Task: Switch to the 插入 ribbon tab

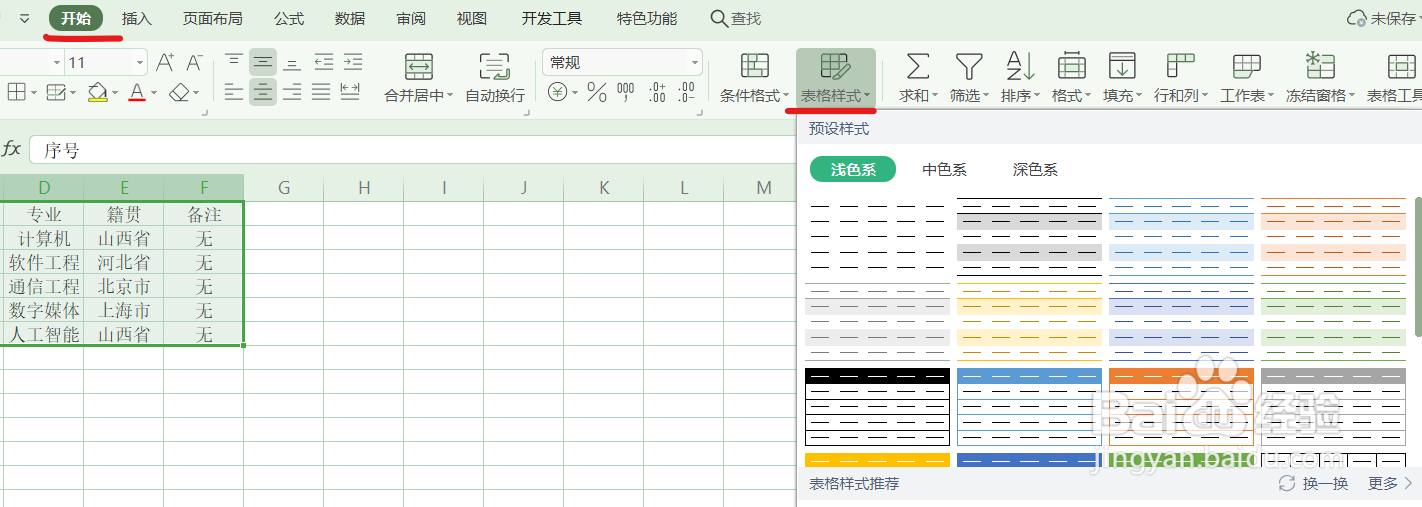Action: 137,18
